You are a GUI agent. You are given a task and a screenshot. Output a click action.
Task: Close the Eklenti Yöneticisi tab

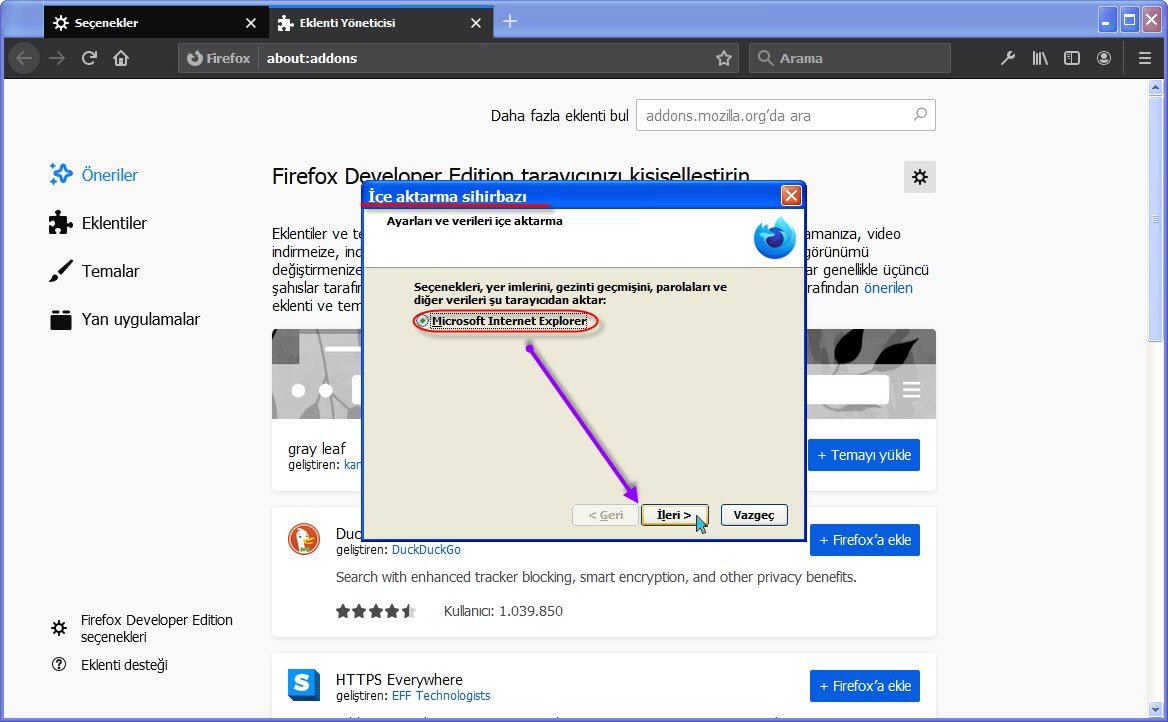click(x=476, y=23)
